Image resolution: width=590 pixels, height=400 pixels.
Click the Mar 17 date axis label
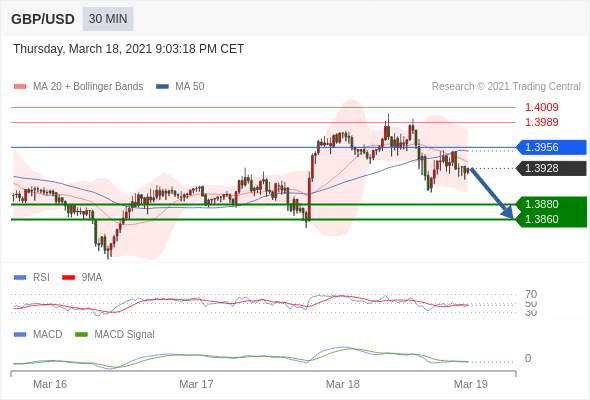[x=196, y=384]
